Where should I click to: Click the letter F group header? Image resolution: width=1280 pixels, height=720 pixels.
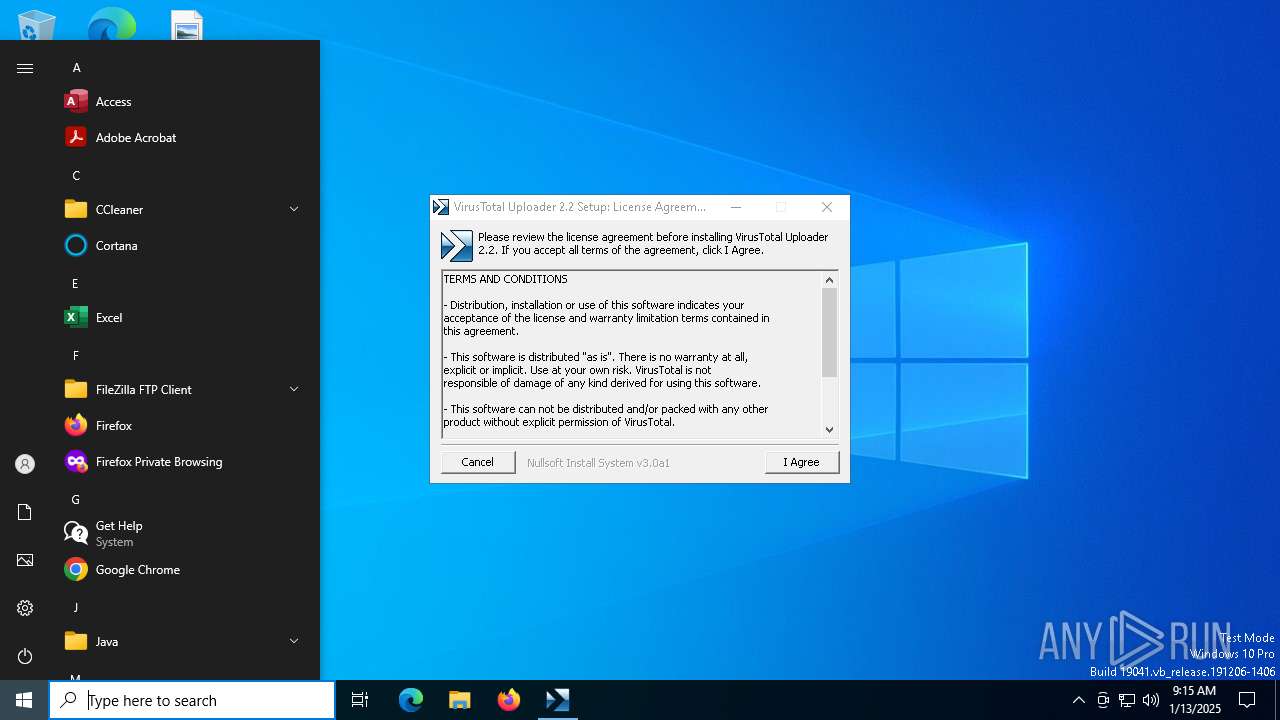tap(75, 356)
